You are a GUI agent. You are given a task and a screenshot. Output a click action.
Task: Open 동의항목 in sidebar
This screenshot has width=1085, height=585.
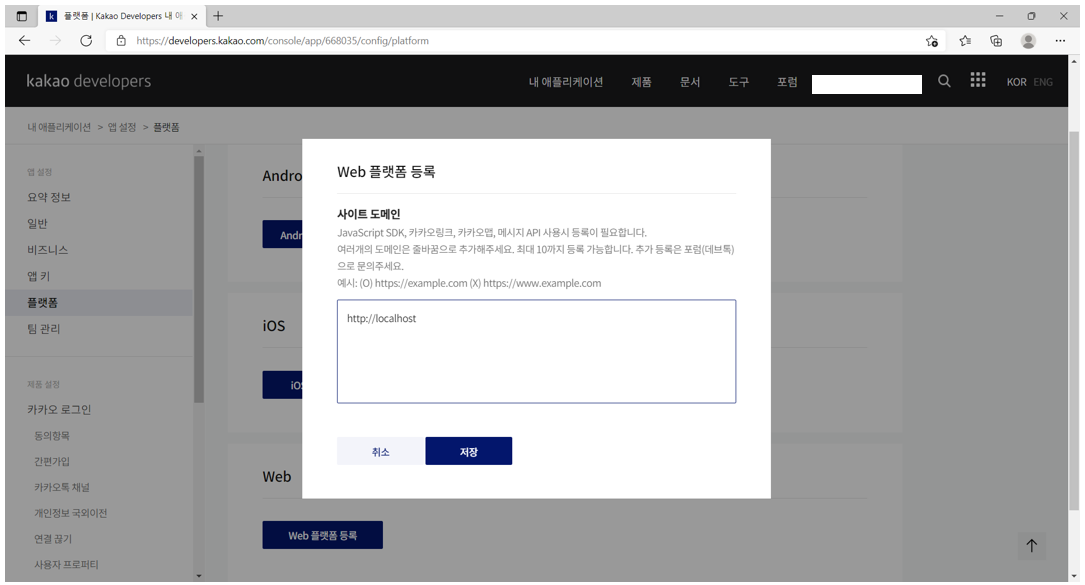pyautogui.click(x=52, y=435)
